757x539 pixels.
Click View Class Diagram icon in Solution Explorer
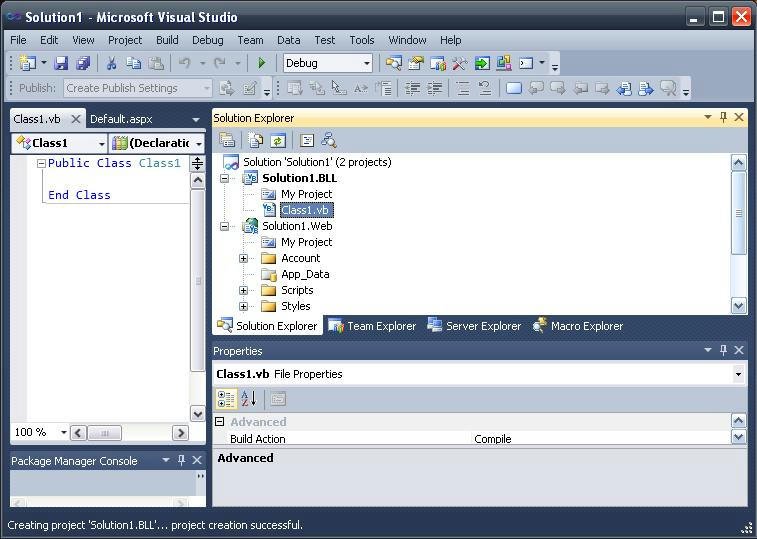click(x=329, y=141)
